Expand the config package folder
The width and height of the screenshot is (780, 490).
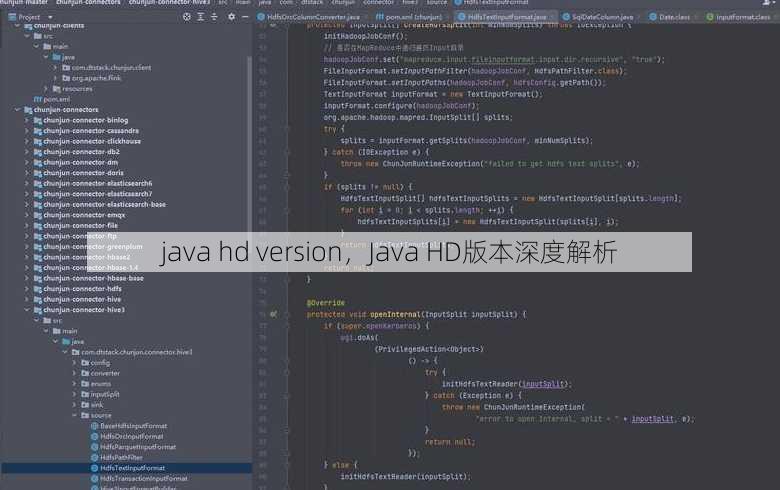click(x=75, y=363)
